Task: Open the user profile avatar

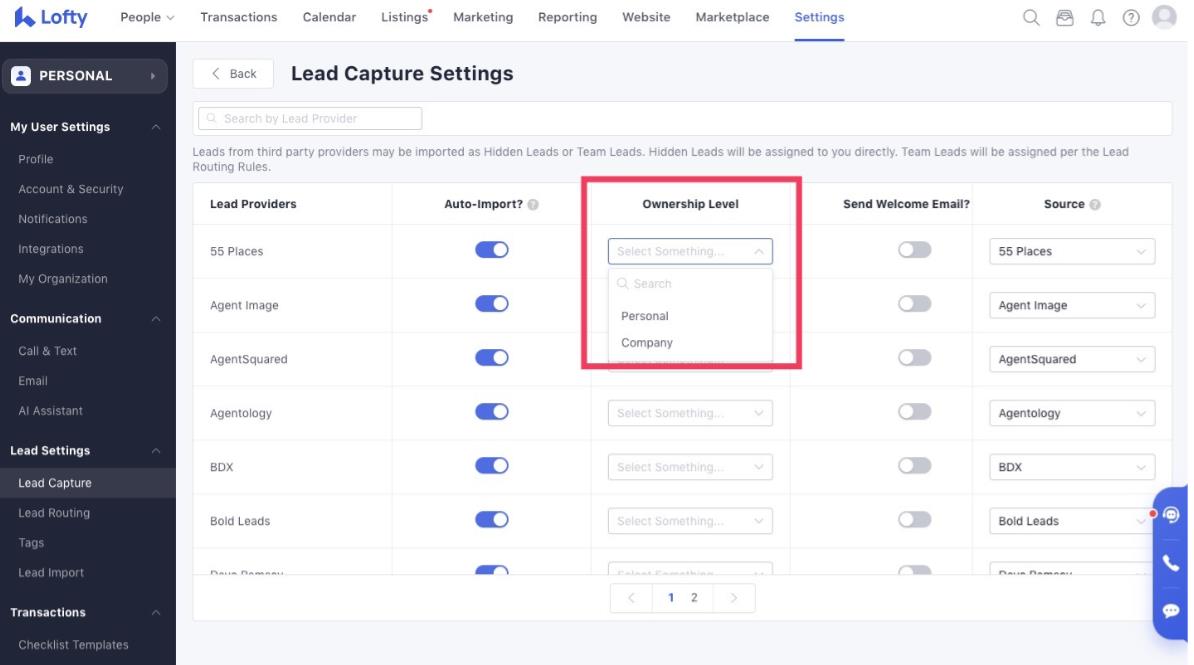Action: 1164,17
